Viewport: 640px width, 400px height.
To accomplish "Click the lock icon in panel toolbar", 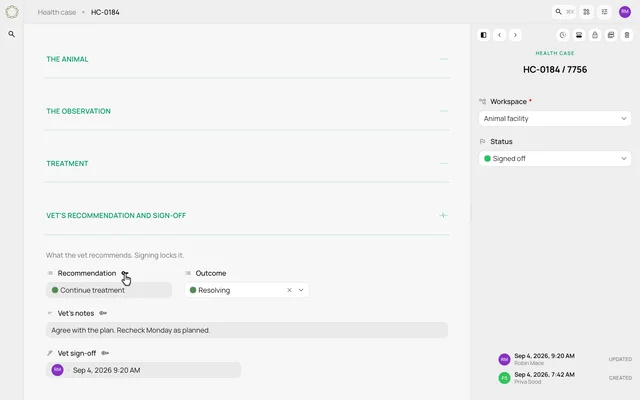I will coord(595,35).
